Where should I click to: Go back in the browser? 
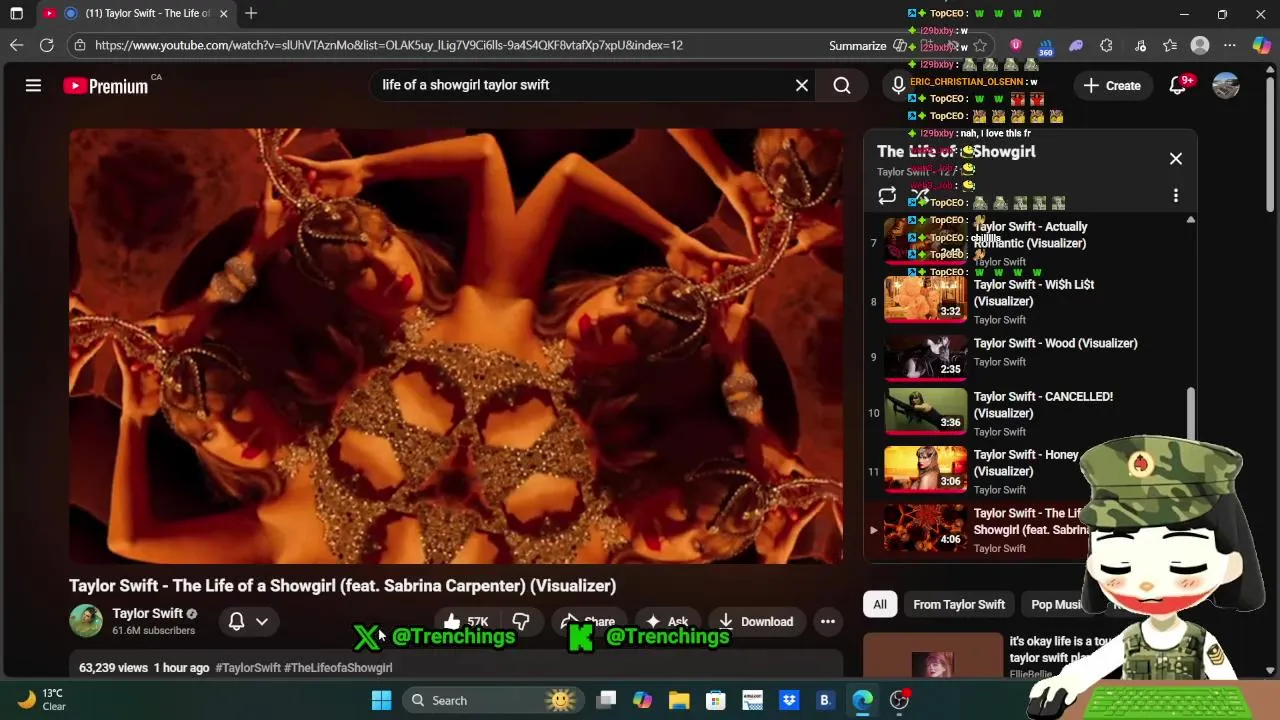(x=16, y=45)
